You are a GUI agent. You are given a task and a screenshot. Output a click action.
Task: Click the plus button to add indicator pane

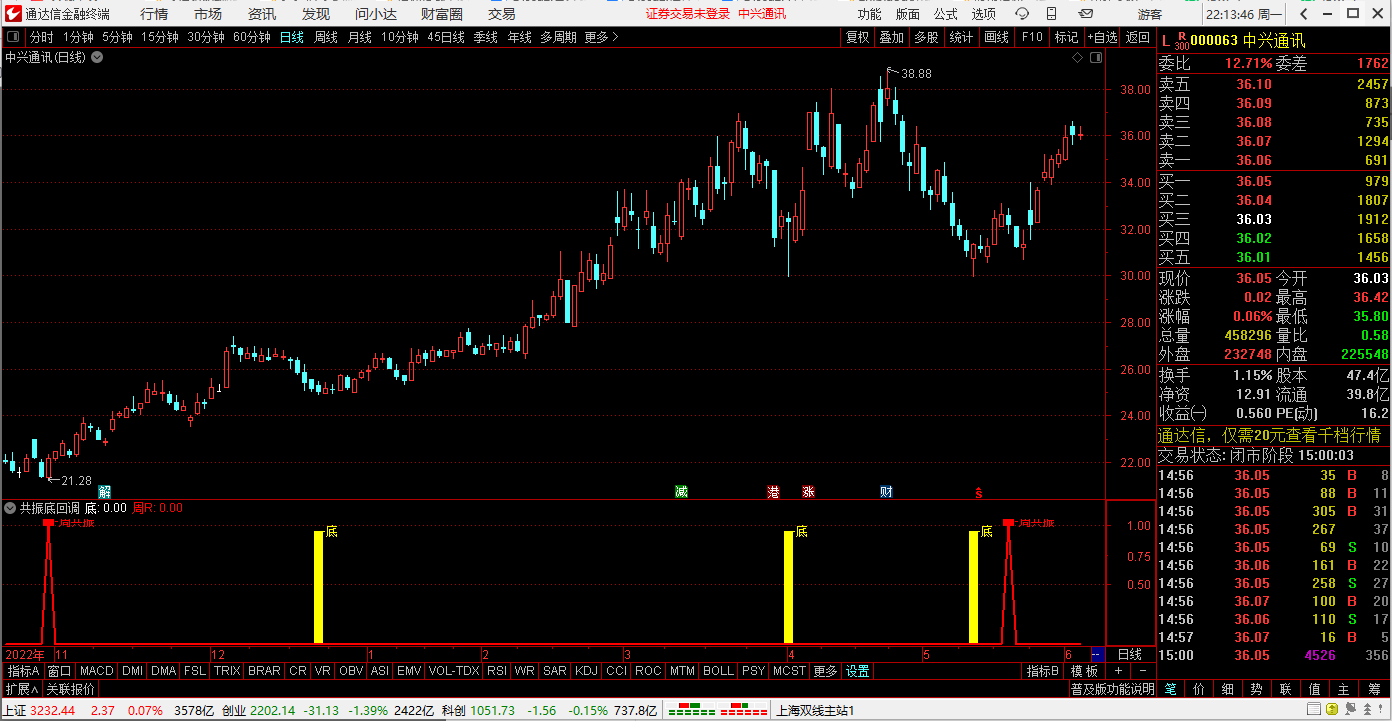click(x=1118, y=671)
